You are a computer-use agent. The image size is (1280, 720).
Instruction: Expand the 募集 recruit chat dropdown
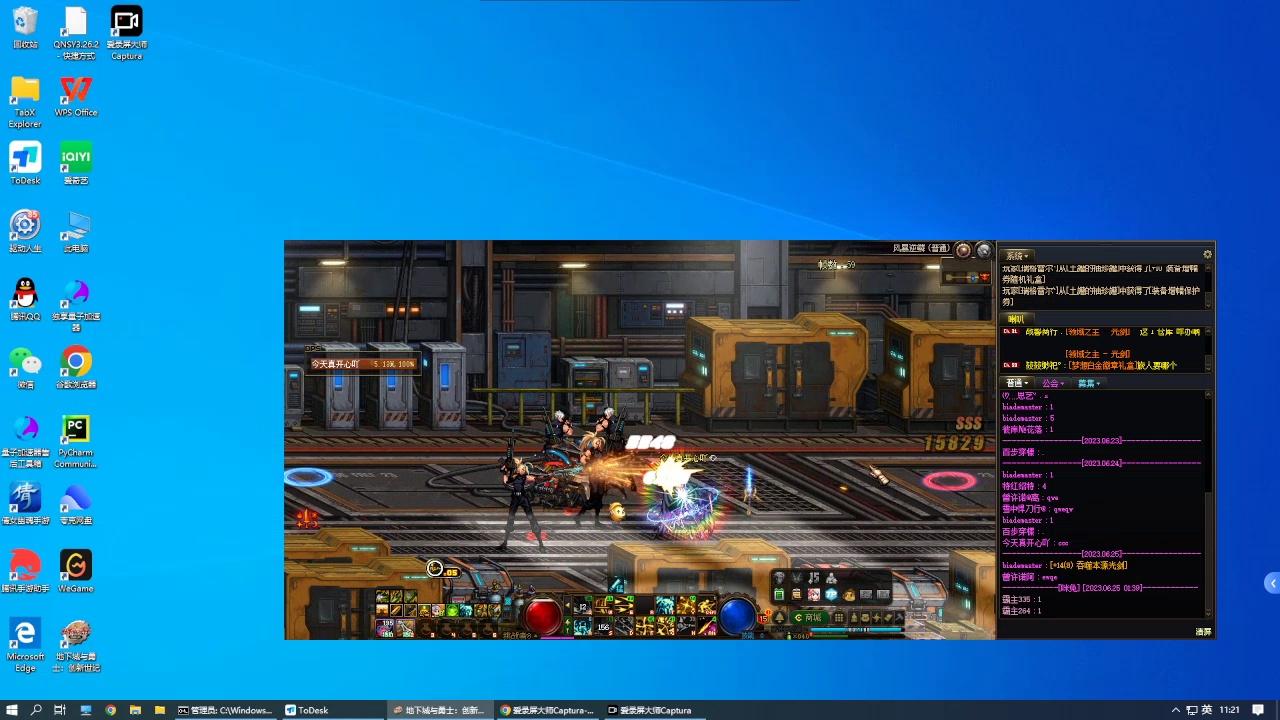(x=1088, y=383)
